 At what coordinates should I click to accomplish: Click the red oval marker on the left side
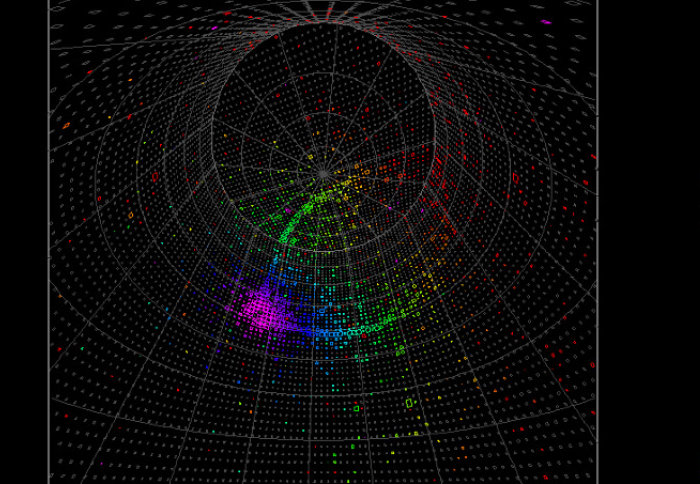coord(155,176)
